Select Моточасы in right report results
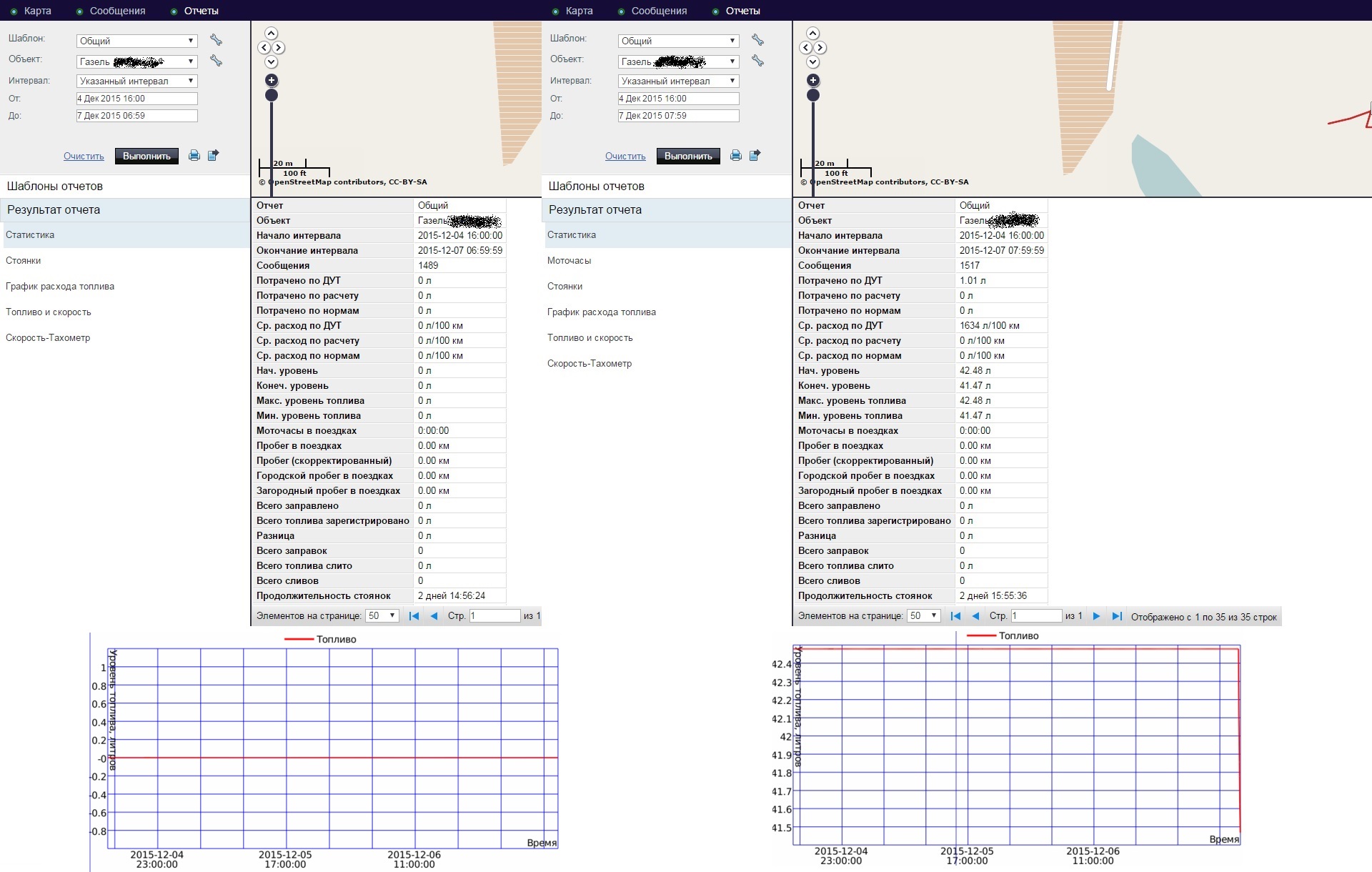 click(569, 261)
